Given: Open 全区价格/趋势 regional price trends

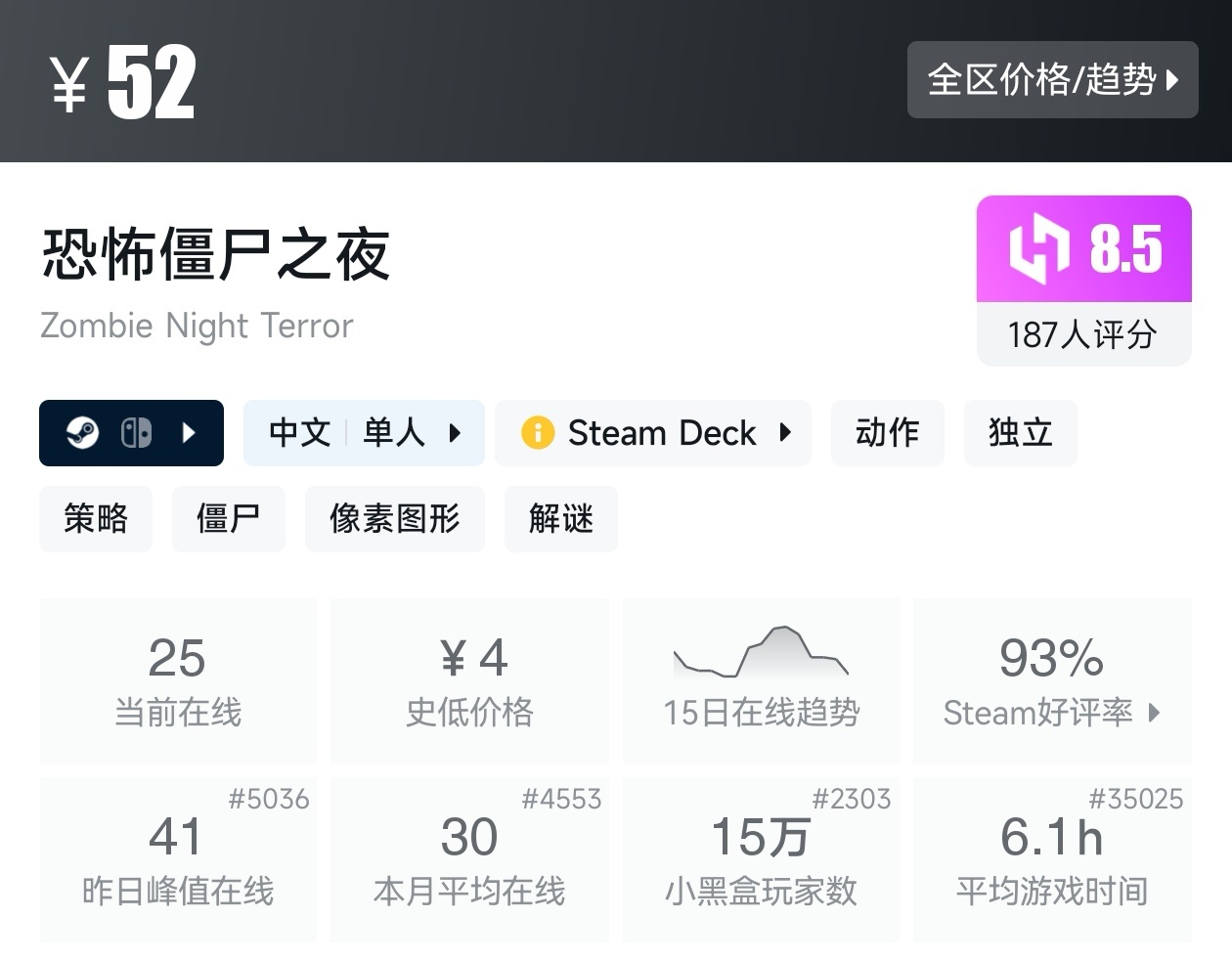Looking at the screenshot, I should tap(1052, 79).
